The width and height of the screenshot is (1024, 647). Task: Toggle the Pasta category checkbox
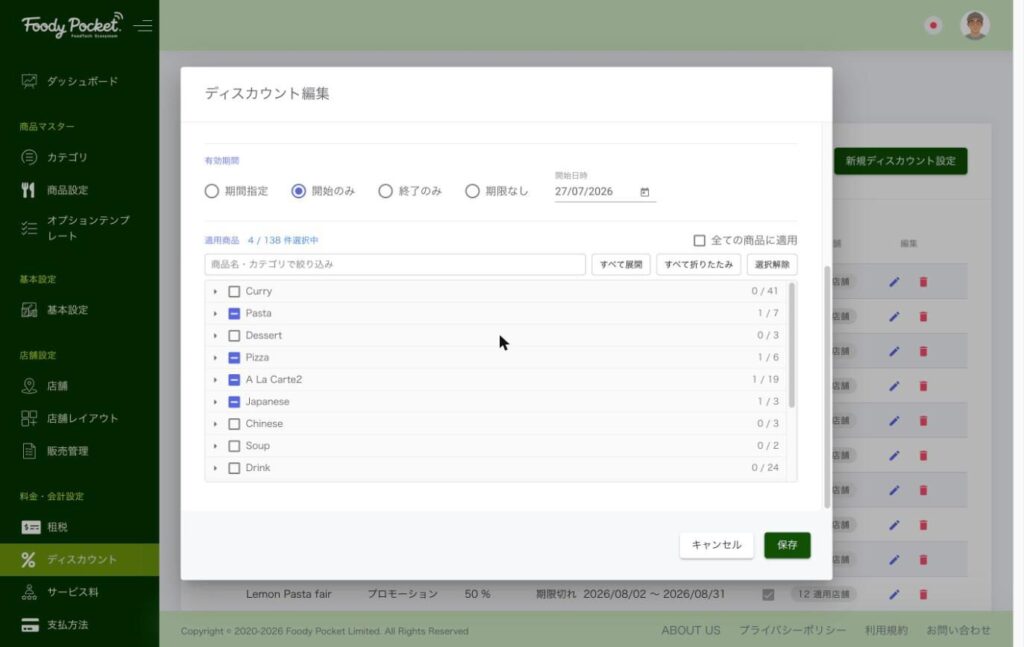(x=234, y=313)
